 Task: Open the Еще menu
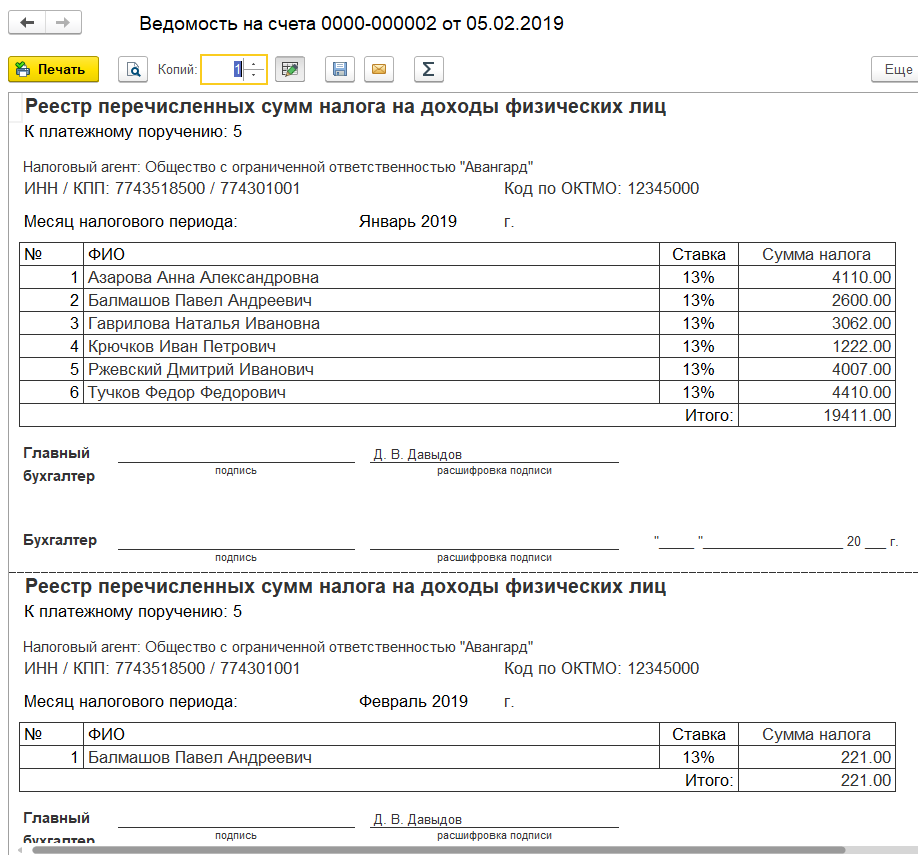pos(895,69)
